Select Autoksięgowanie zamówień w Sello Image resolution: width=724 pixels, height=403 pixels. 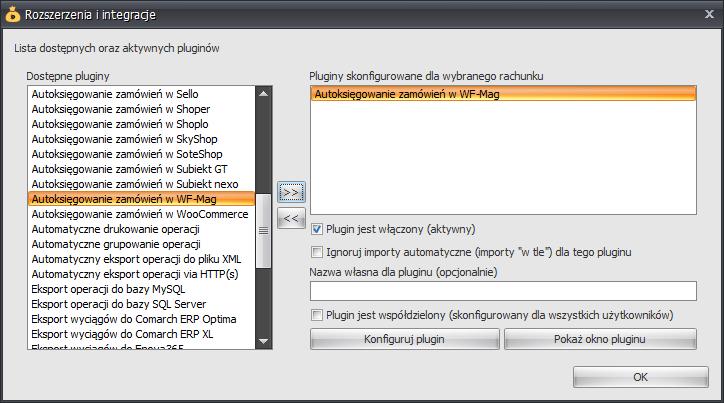(x=141, y=94)
